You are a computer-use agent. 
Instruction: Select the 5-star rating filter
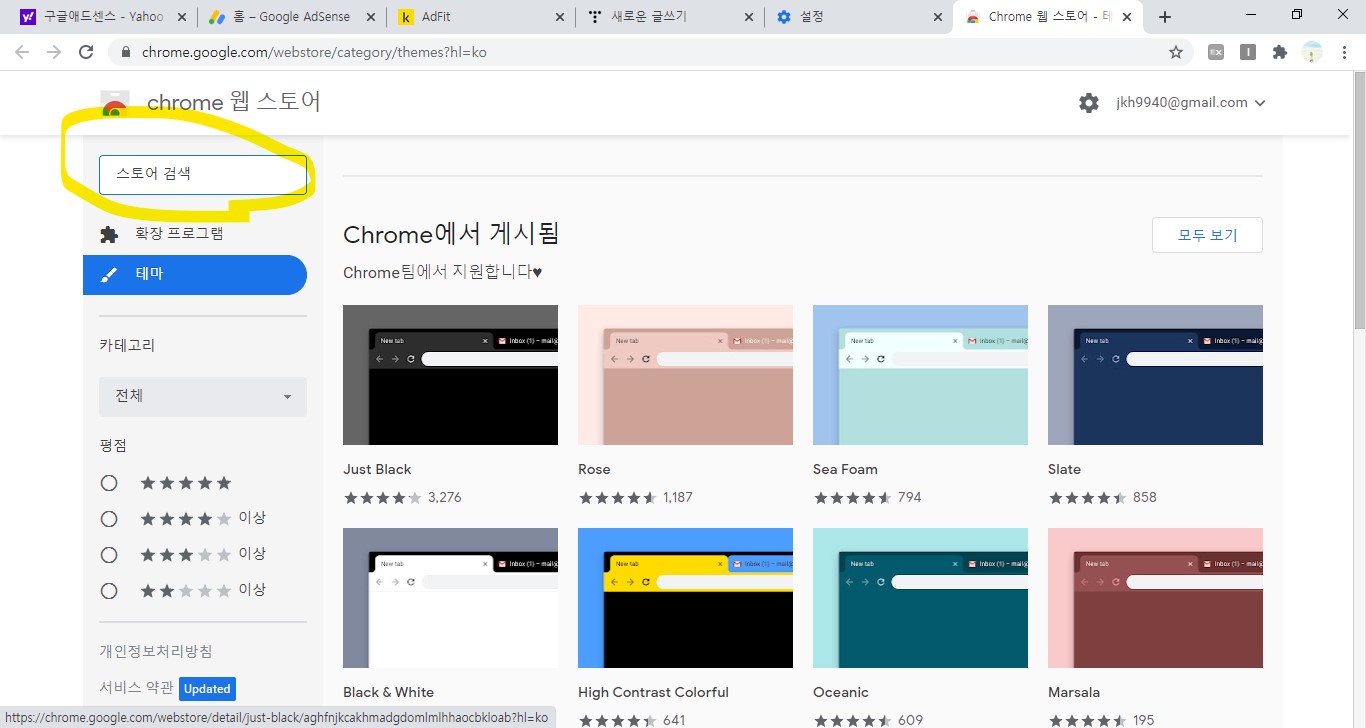click(x=109, y=483)
